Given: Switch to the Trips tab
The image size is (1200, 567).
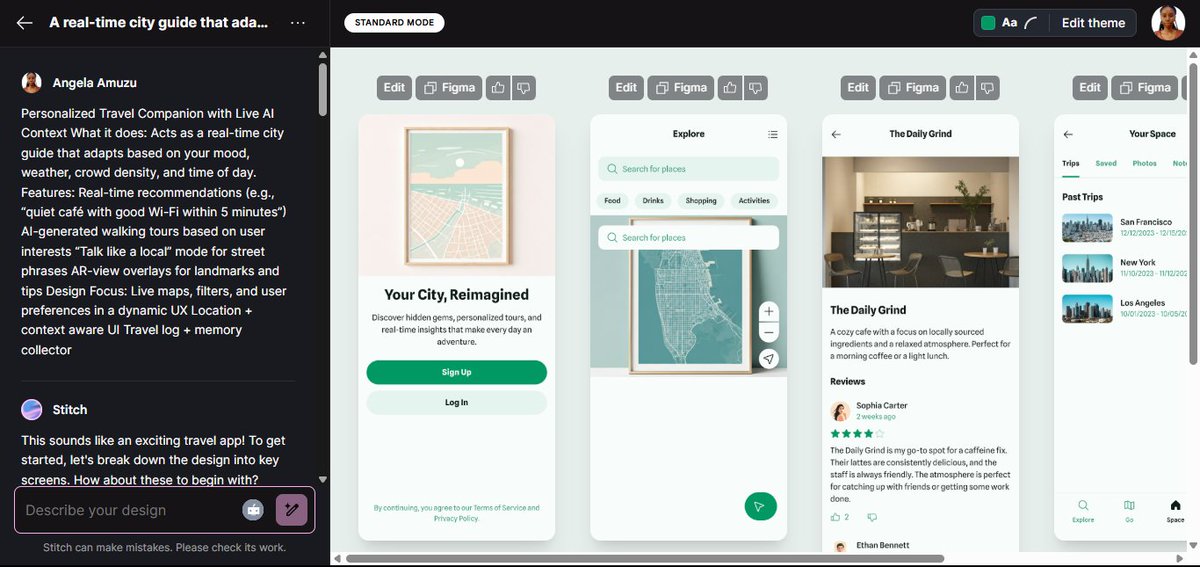Looking at the screenshot, I should [x=1071, y=164].
